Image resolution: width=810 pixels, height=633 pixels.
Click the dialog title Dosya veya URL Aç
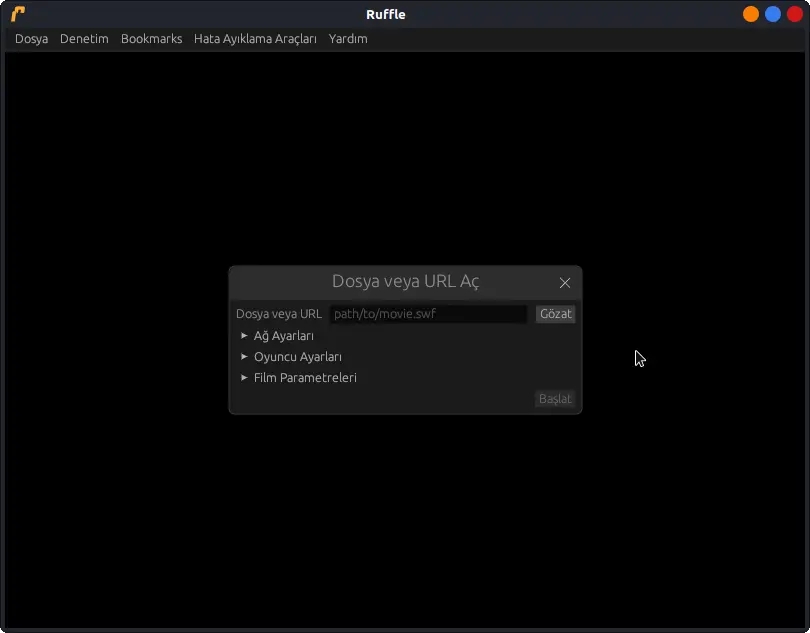(406, 281)
